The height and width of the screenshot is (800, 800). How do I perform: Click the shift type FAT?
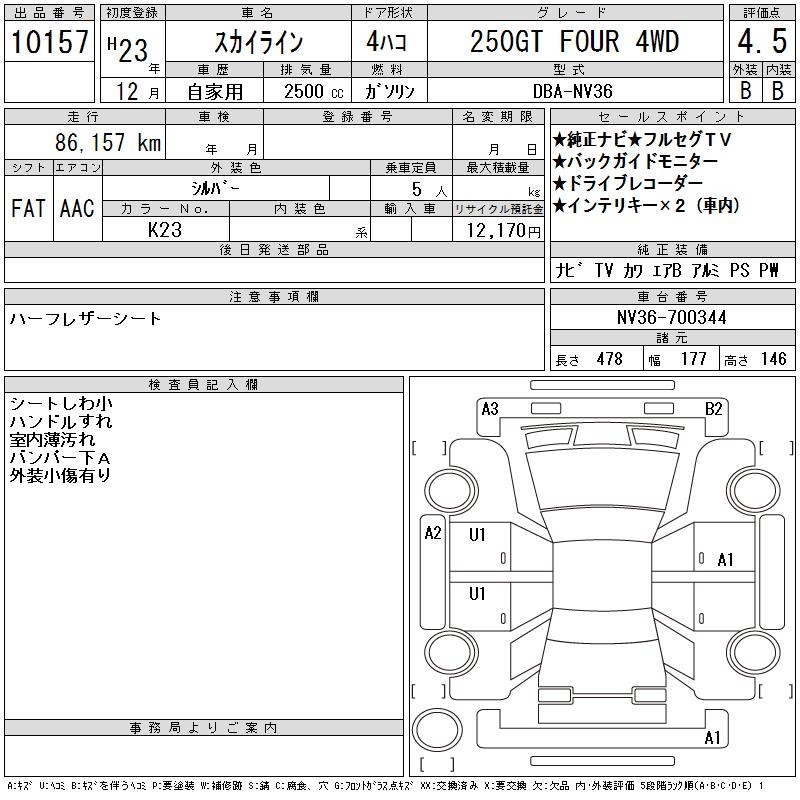[x=28, y=209]
